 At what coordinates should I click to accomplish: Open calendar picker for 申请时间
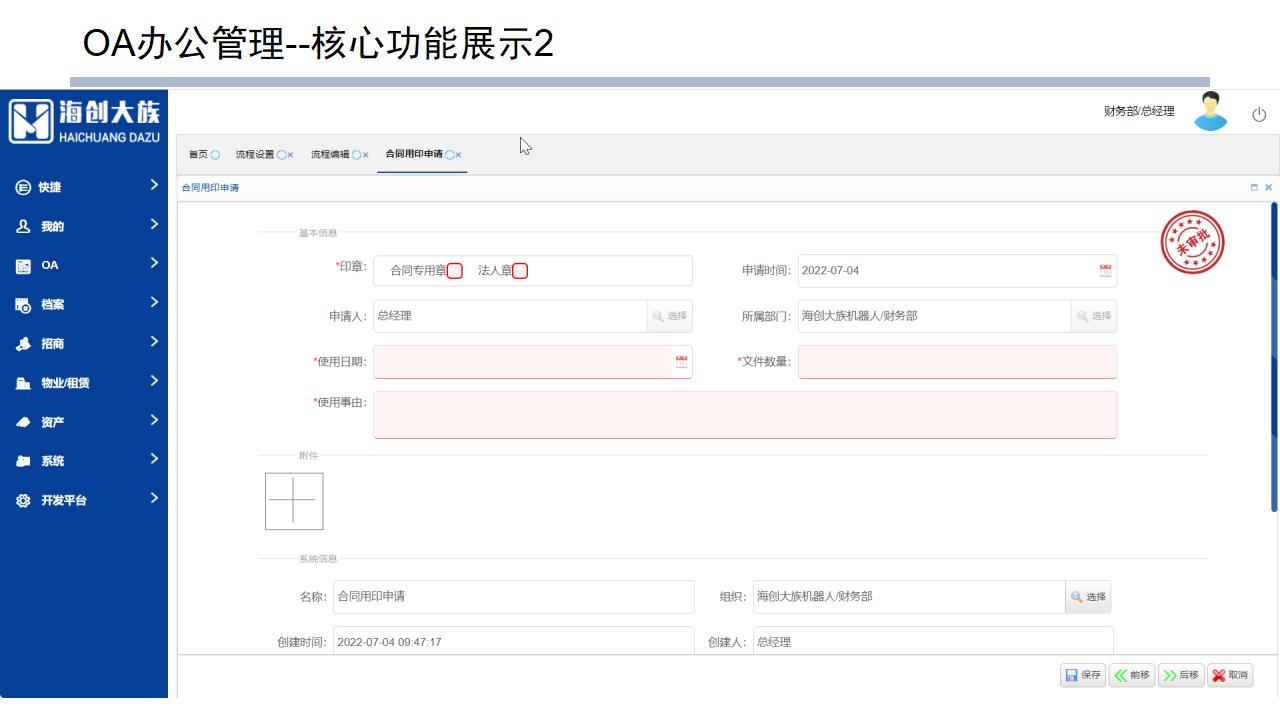click(1105, 270)
